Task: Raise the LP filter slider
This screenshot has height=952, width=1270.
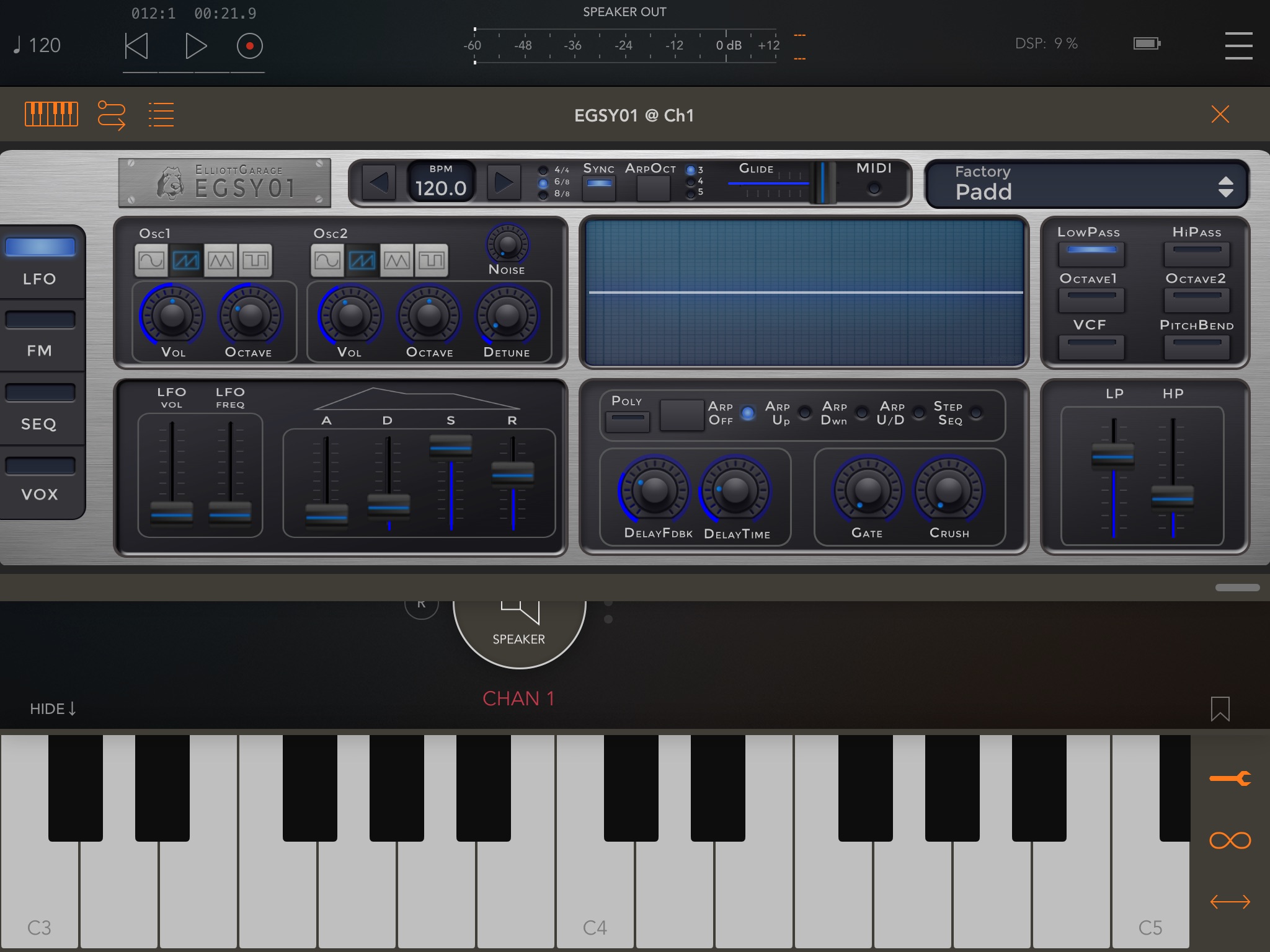Action: point(1114,457)
